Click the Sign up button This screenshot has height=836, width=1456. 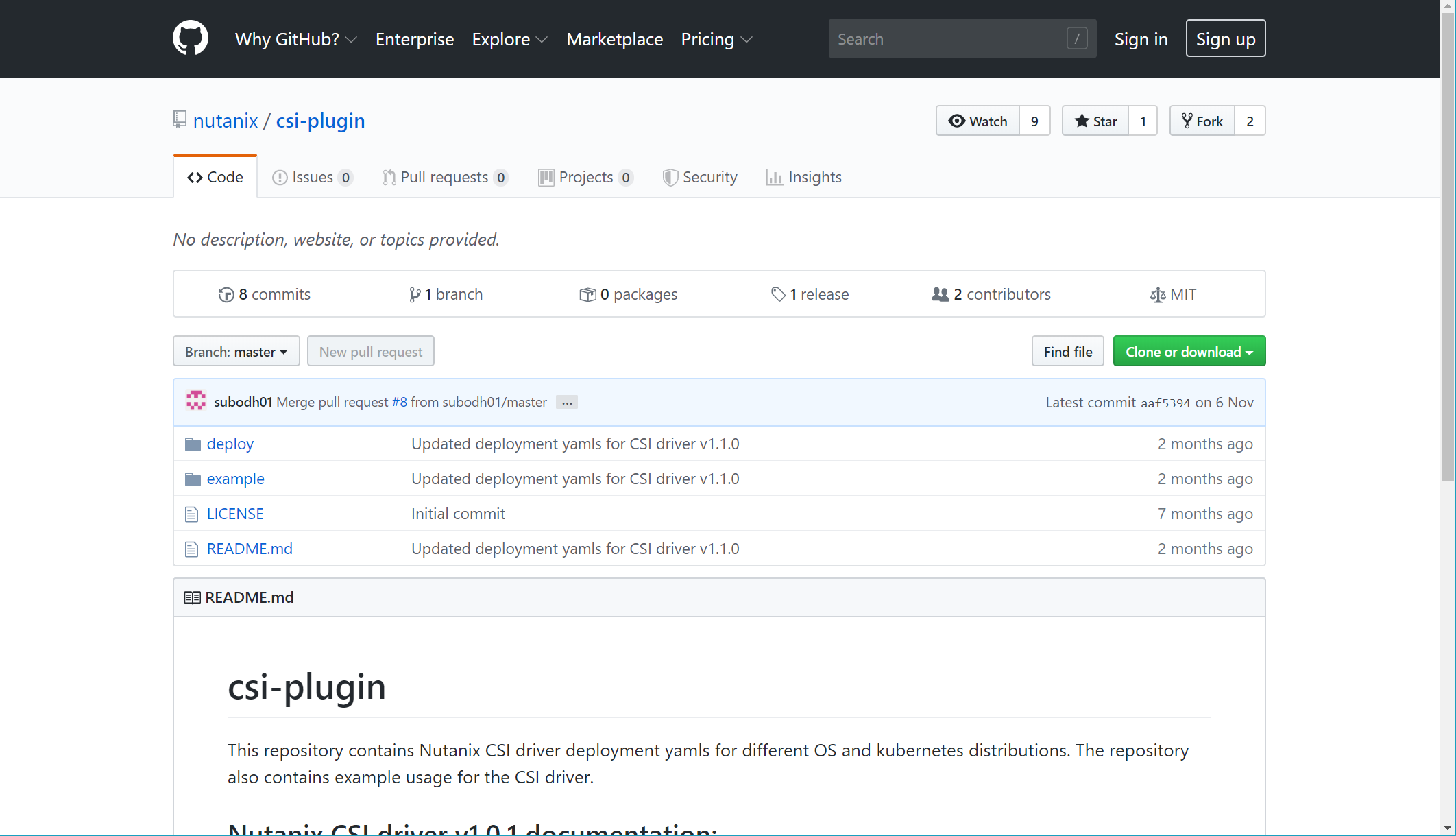[1226, 38]
